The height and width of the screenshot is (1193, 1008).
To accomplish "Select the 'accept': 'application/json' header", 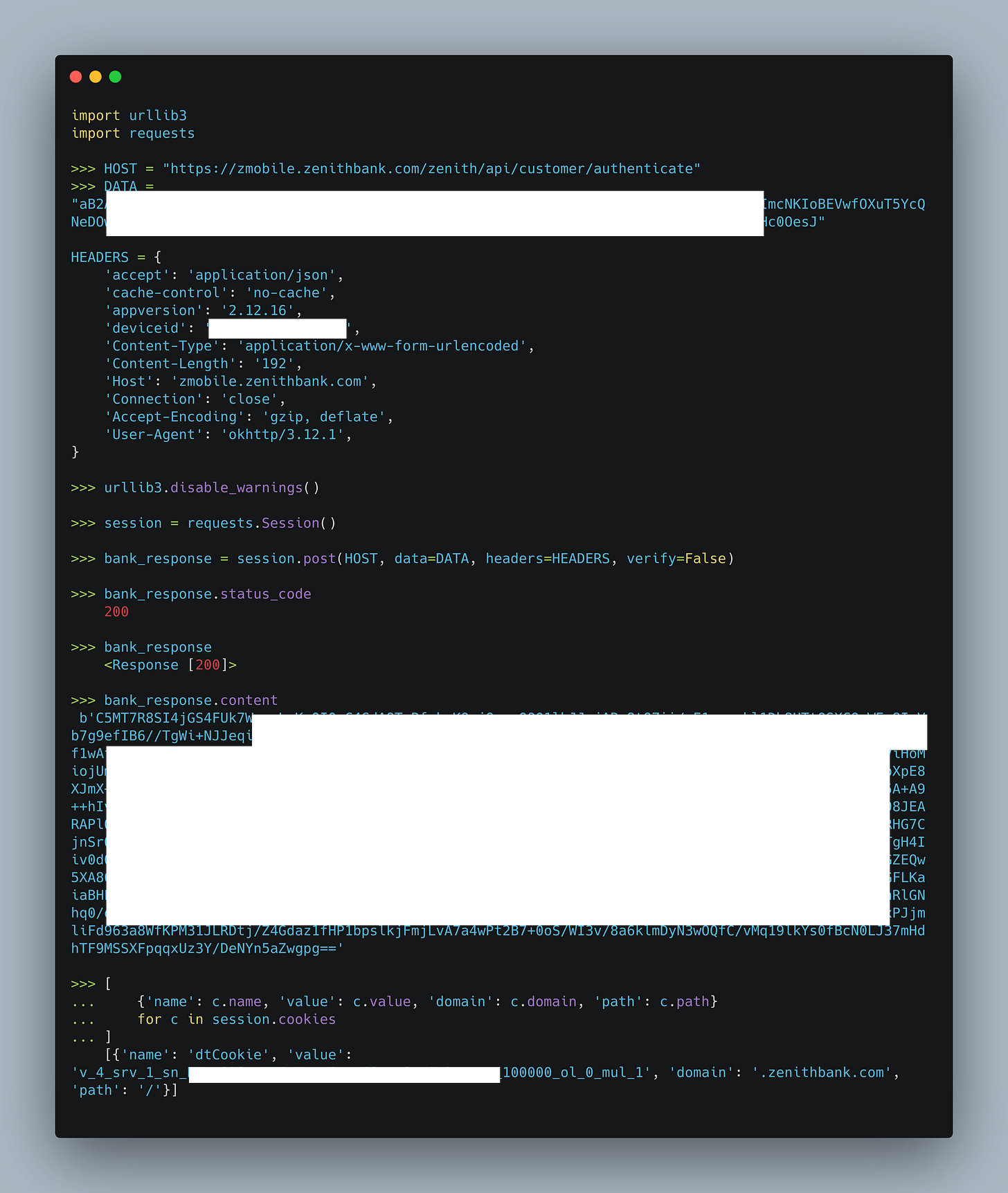I will tap(224, 276).
